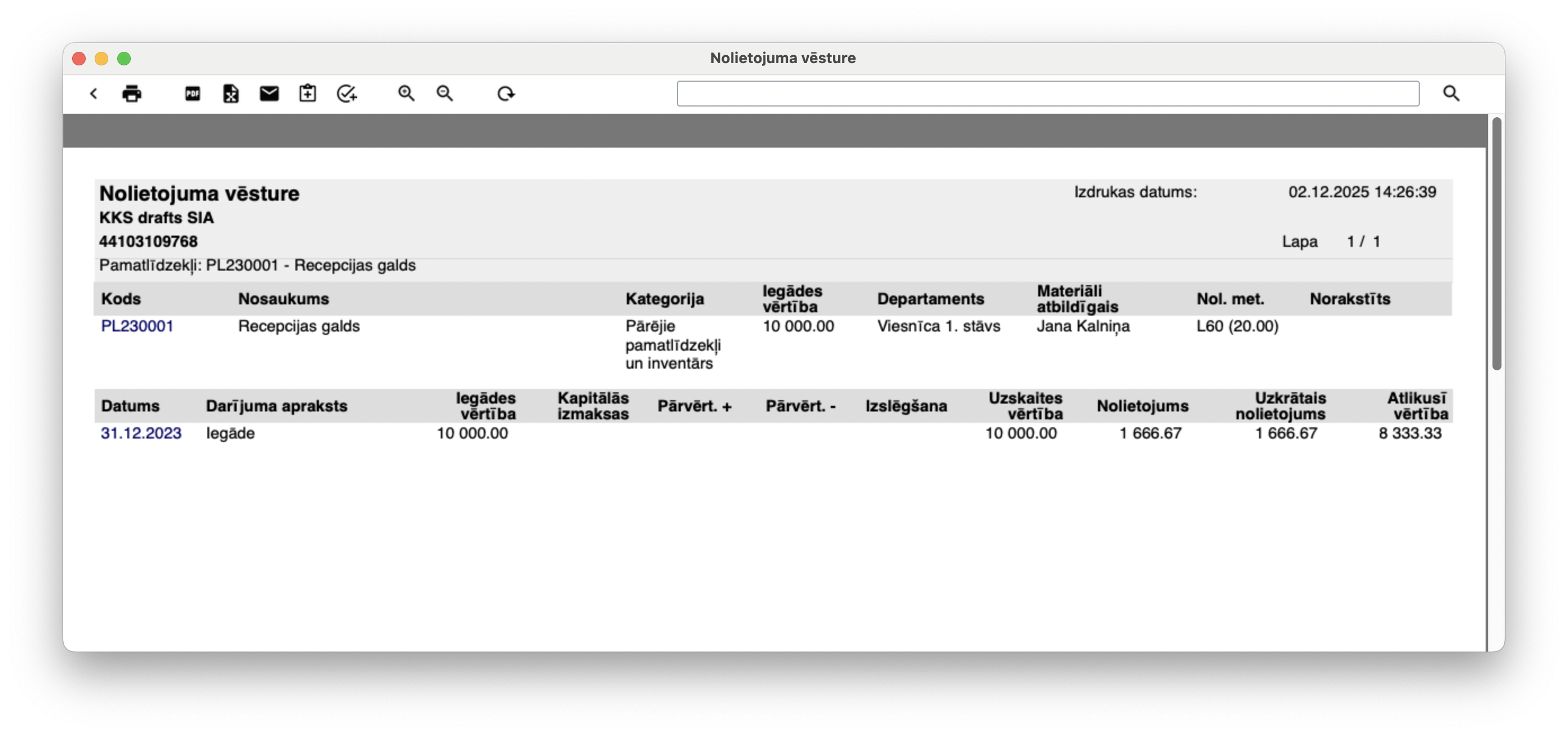Close the Nolietojuma vēsture window

click(x=78, y=59)
